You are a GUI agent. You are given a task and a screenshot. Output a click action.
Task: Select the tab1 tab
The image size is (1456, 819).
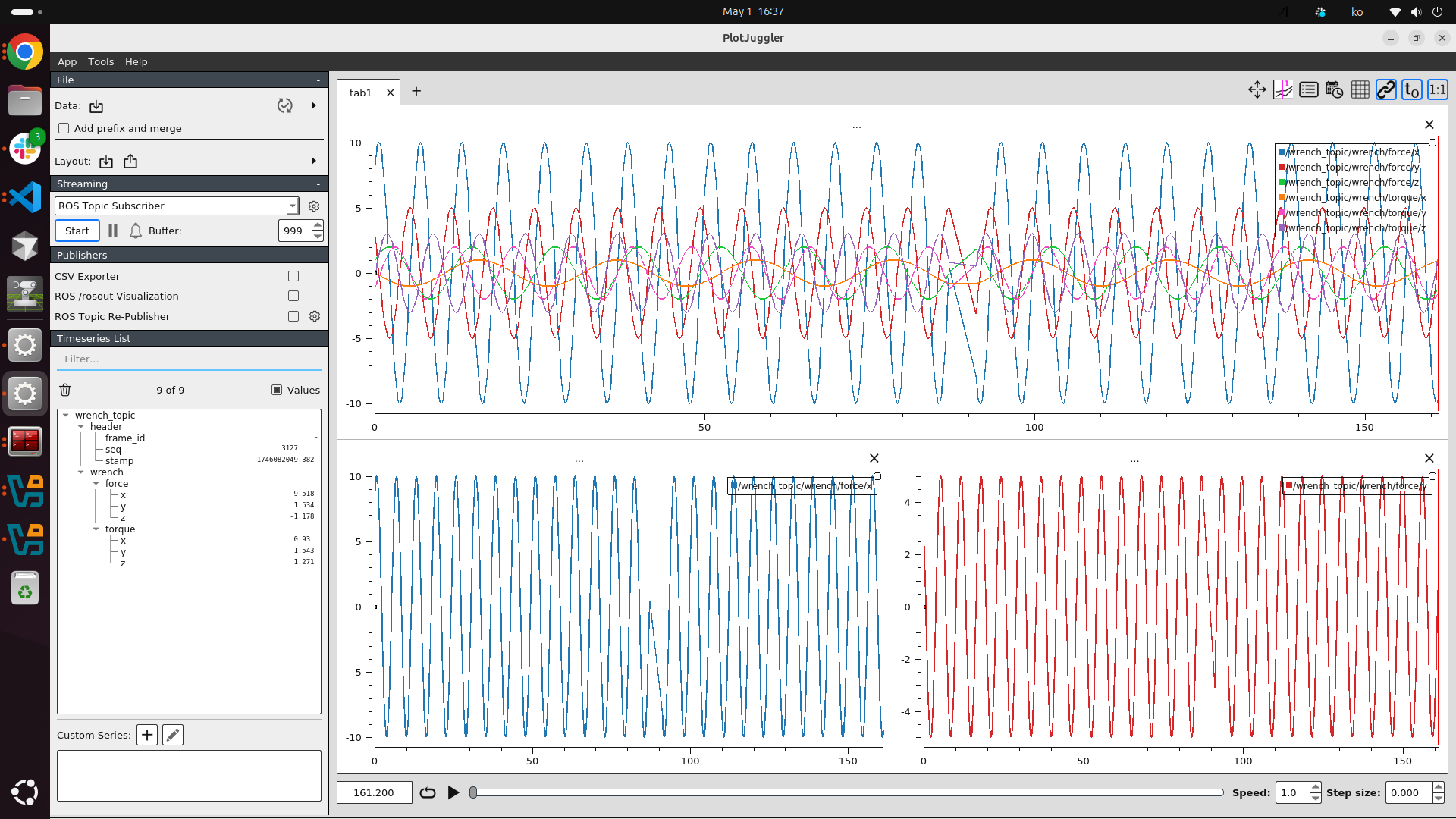point(360,93)
